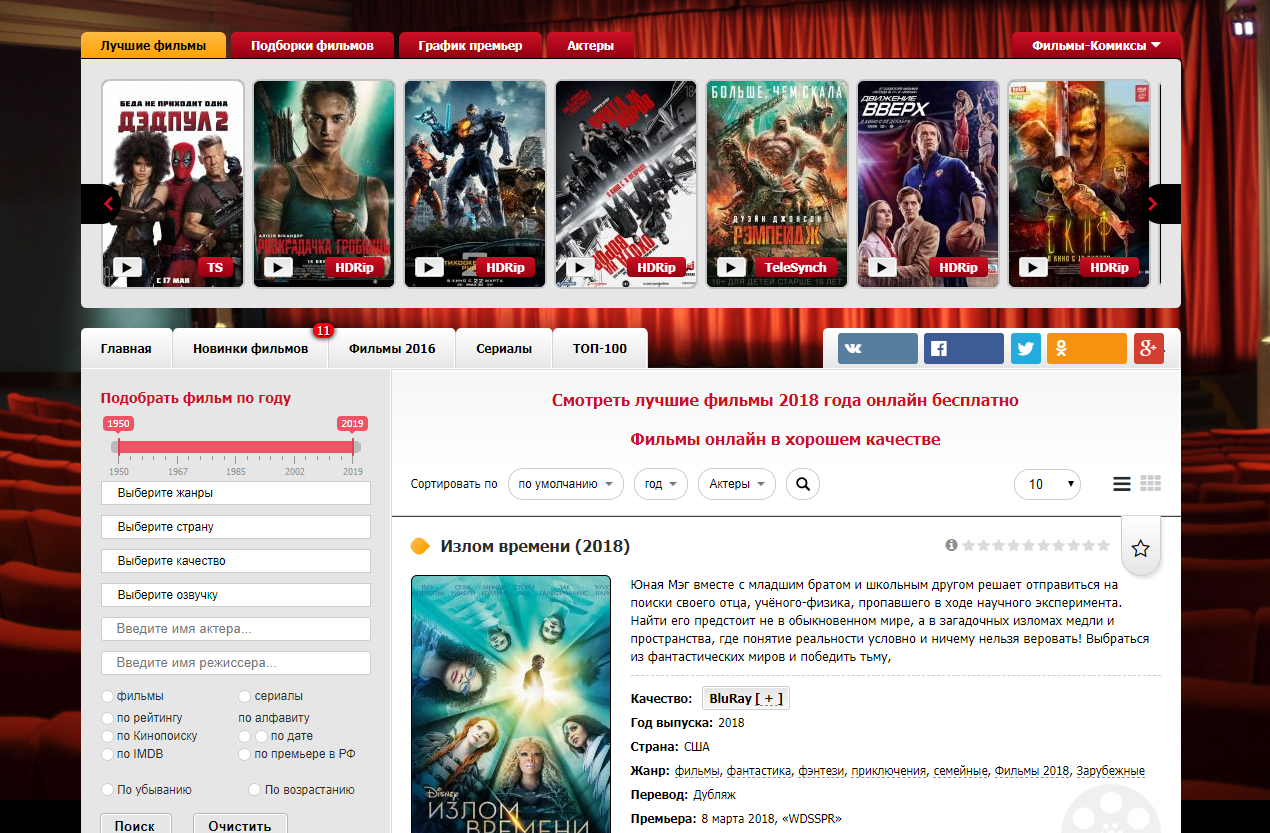1270x833 pixels.
Task: Switch to grid view layout icon
Action: pos(1150,484)
